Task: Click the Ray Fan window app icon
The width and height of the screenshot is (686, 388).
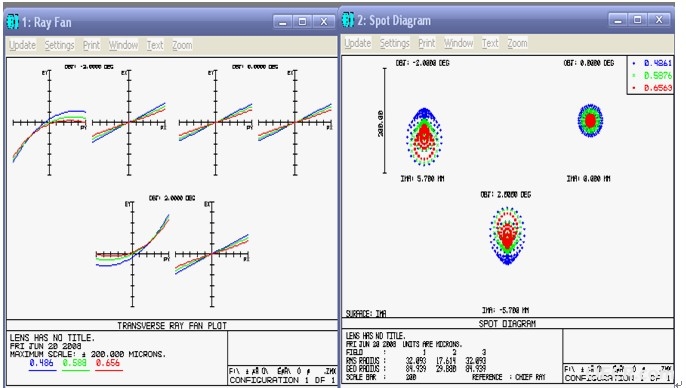Action: click(x=12, y=22)
